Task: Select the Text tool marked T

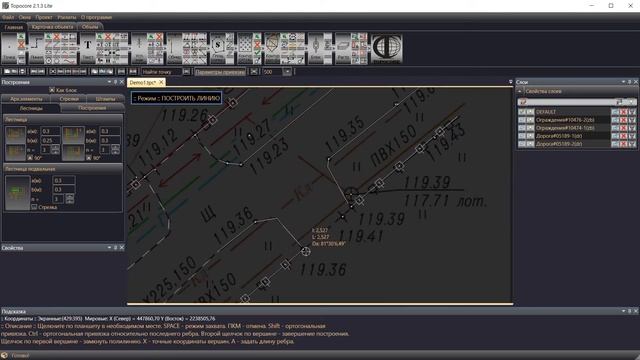Action: tap(87, 48)
